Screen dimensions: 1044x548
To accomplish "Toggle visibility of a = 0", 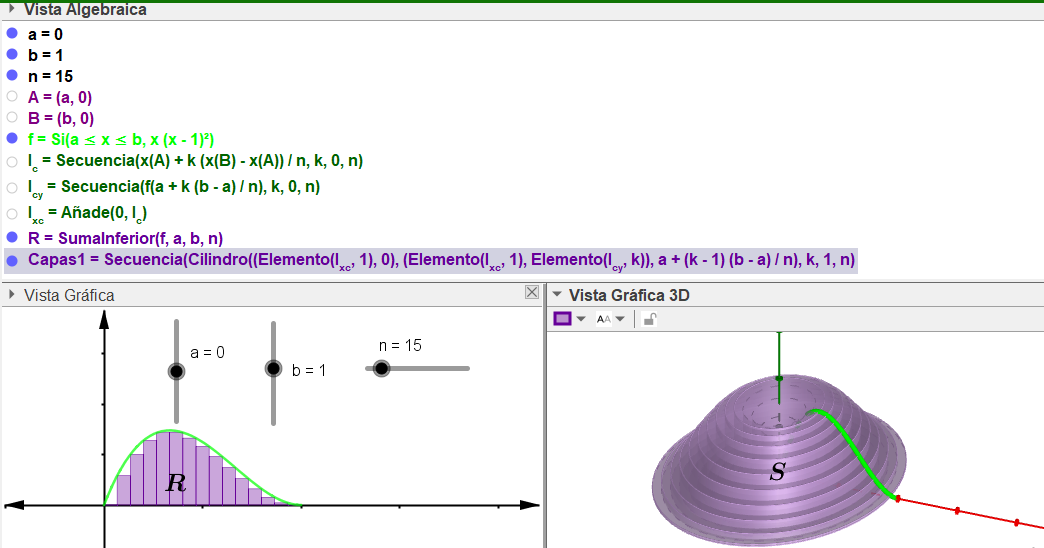I will tap(12, 33).
